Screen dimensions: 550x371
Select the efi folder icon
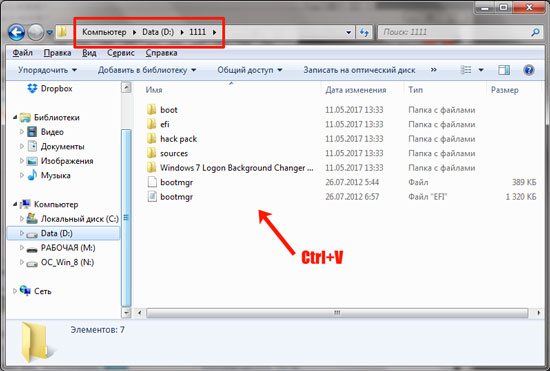152,124
